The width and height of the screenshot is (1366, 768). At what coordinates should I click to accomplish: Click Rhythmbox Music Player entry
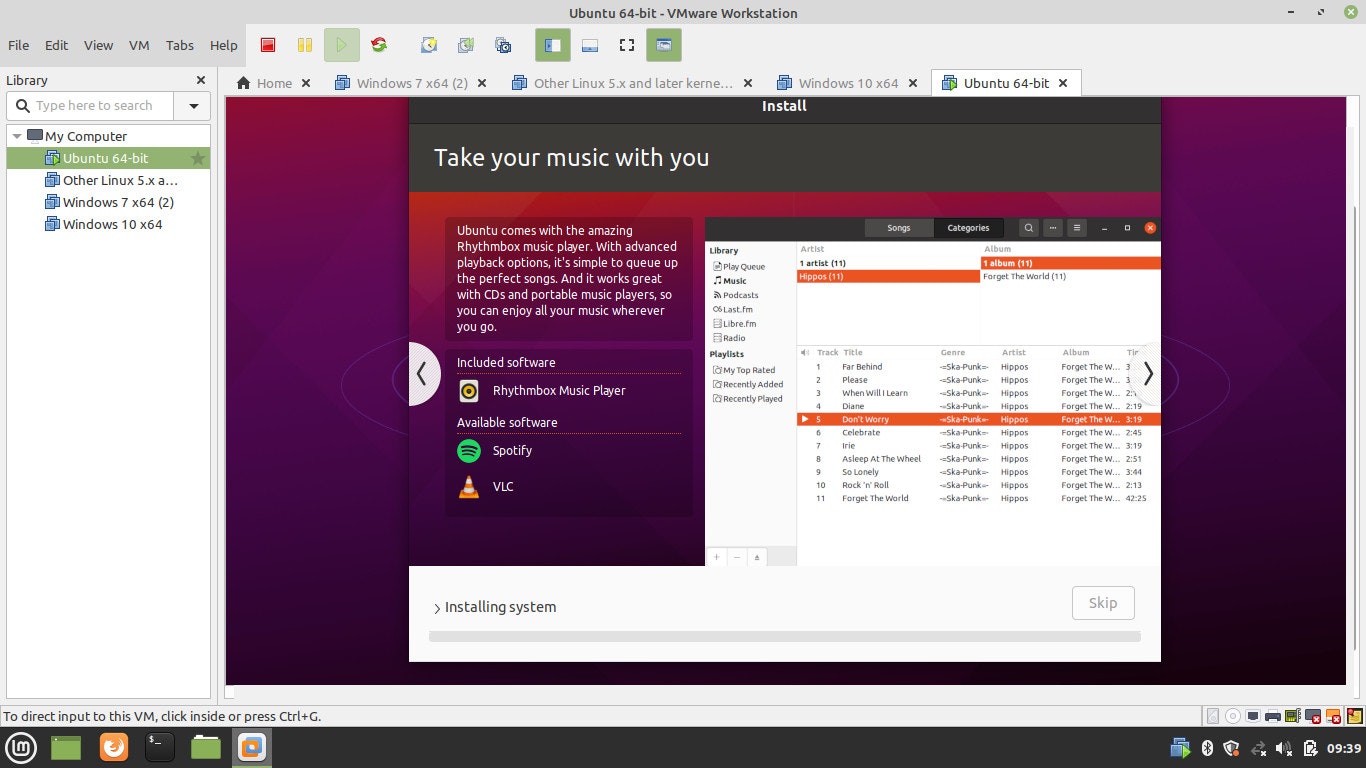(x=541, y=390)
